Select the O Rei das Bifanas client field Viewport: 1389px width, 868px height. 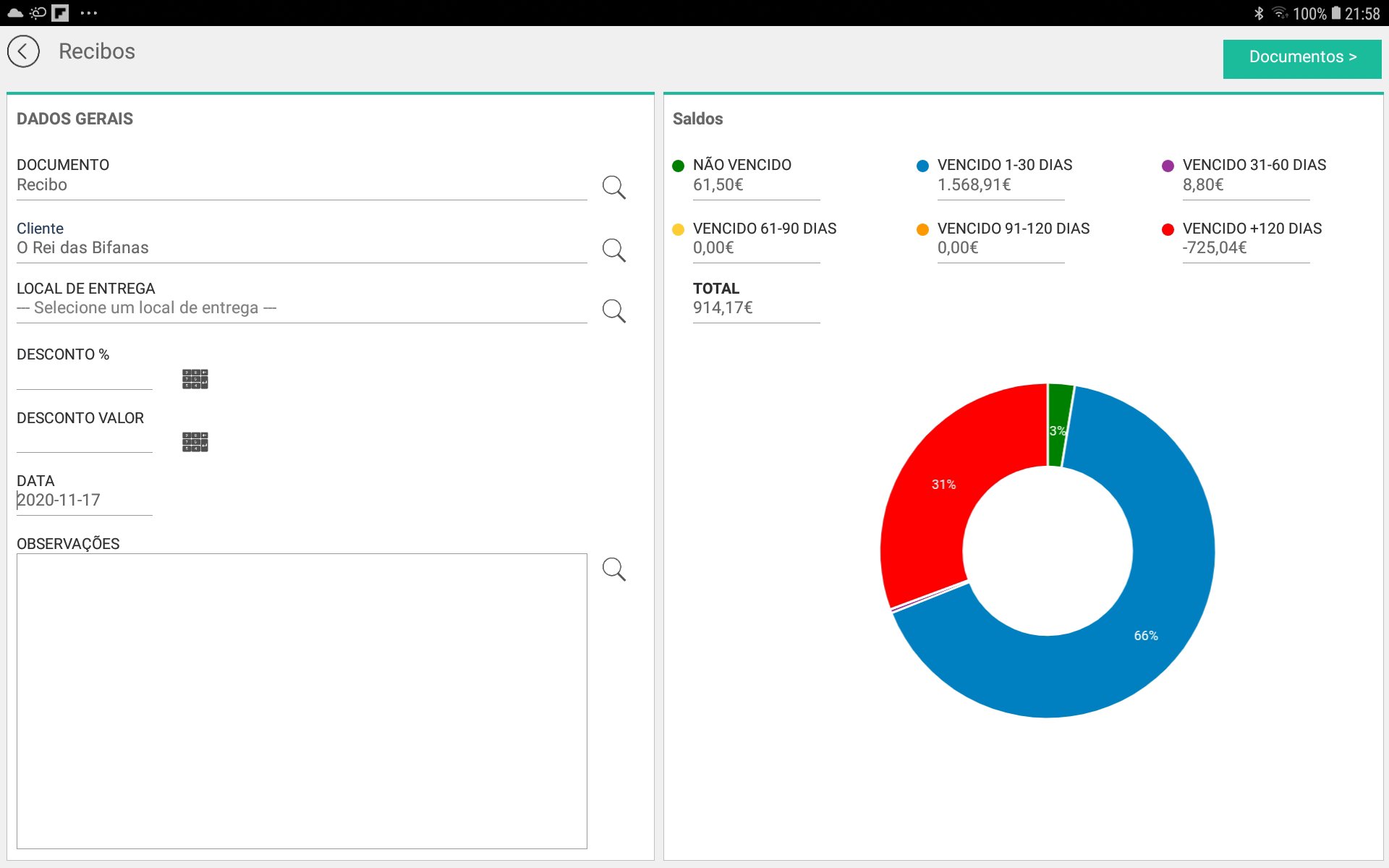click(301, 248)
